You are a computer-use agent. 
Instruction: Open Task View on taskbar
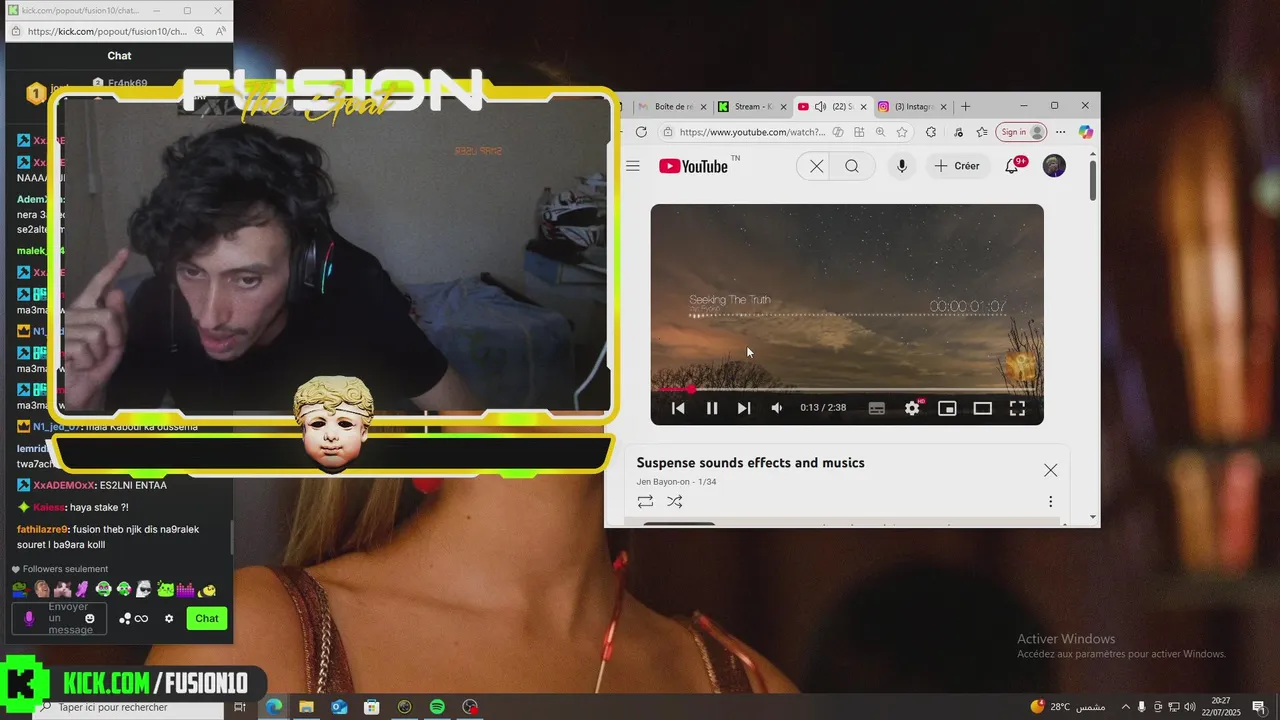(240, 707)
